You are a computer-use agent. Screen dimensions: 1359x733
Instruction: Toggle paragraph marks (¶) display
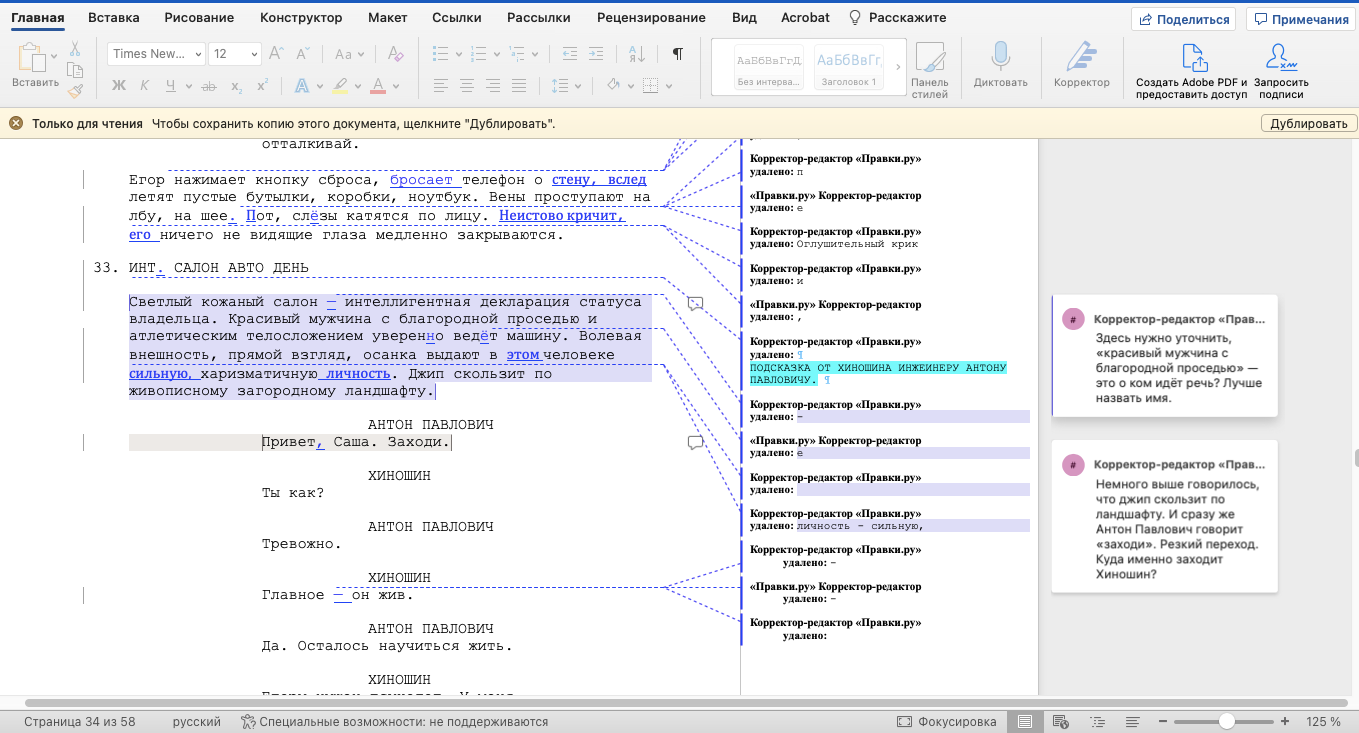(677, 54)
